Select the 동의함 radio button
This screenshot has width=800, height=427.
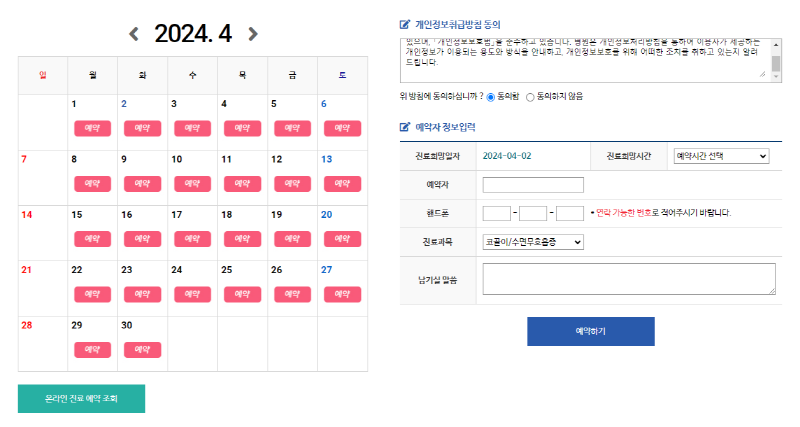pyautogui.click(x=491, y=97)
